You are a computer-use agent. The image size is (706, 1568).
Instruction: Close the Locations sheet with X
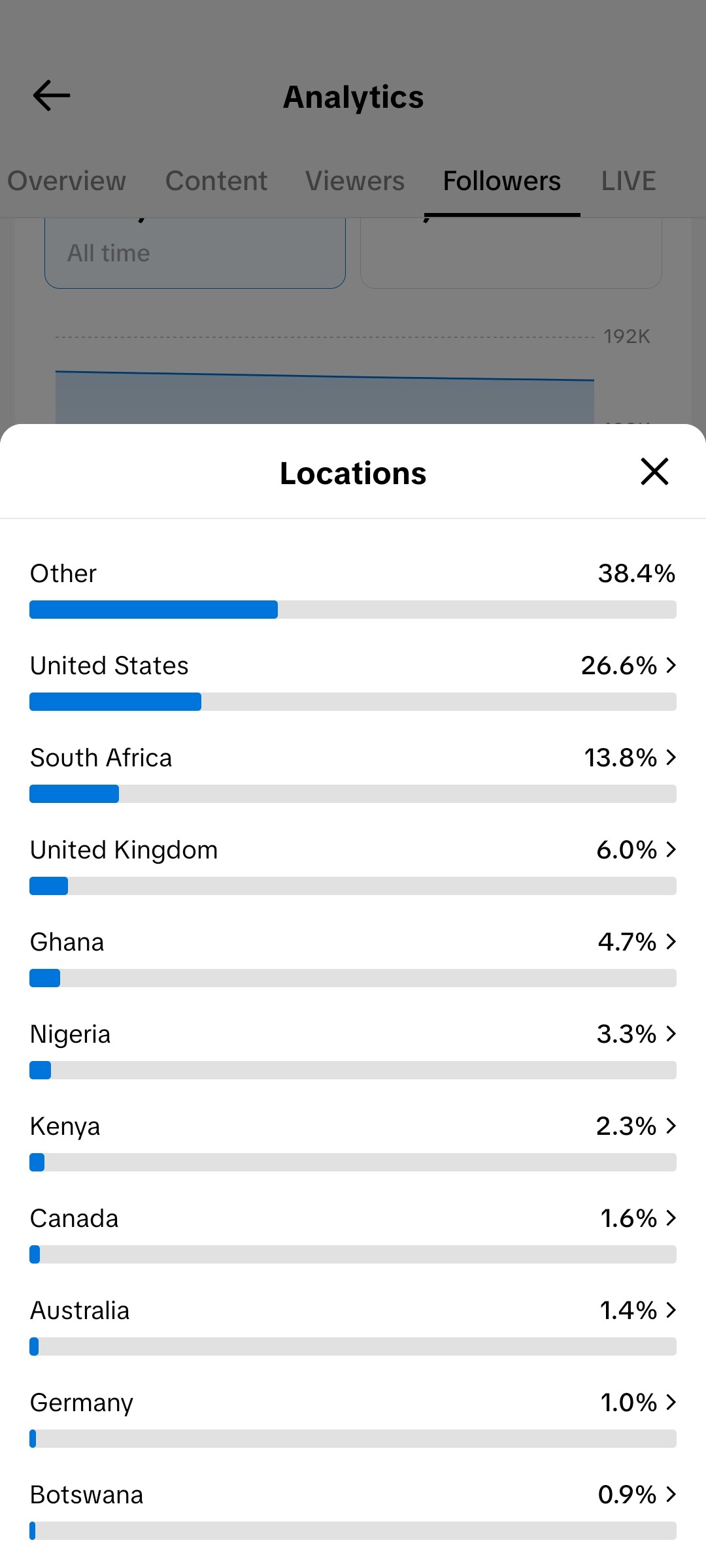[654, 472]
